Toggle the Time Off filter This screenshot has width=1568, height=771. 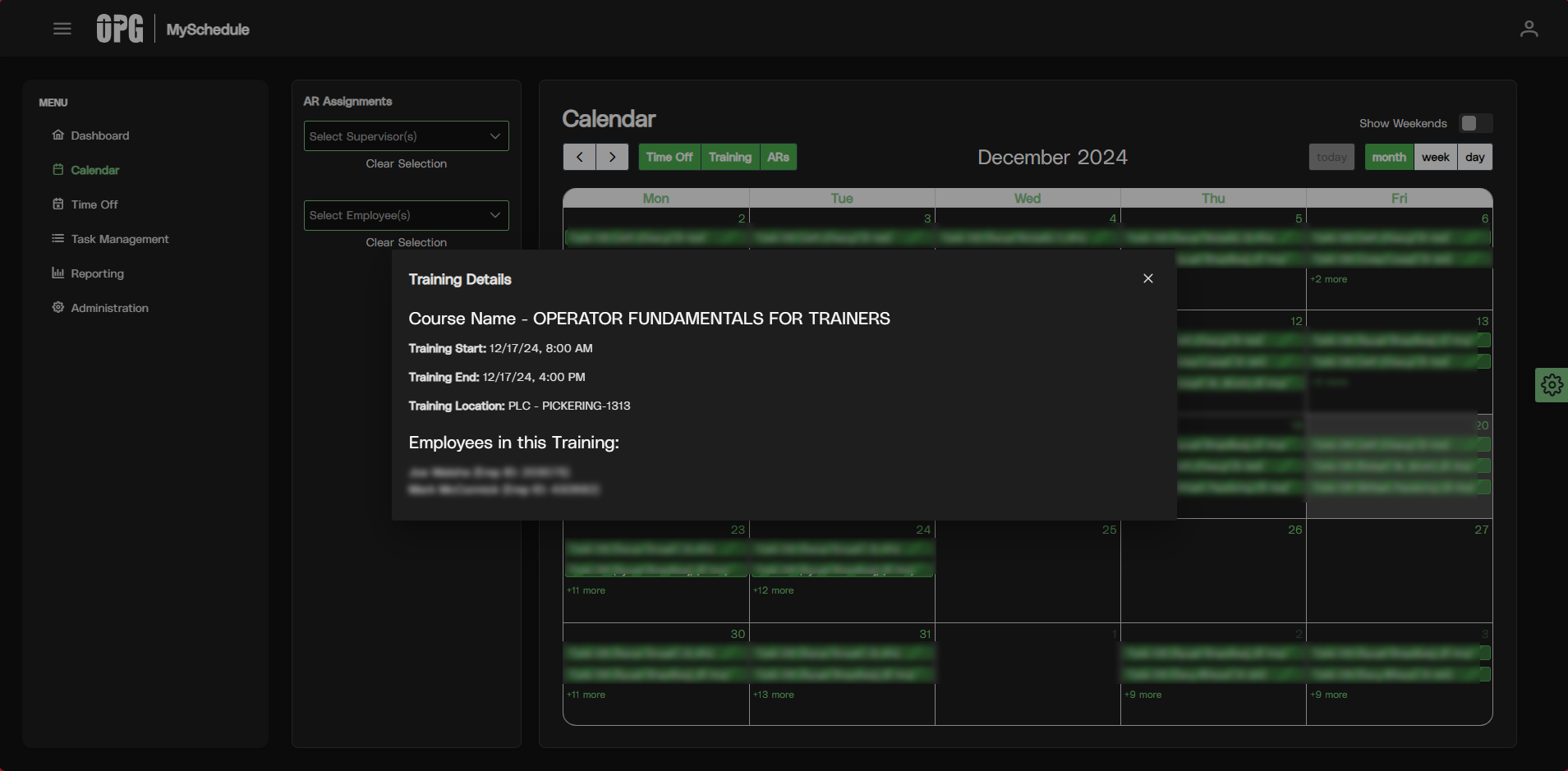click(669, 157)
